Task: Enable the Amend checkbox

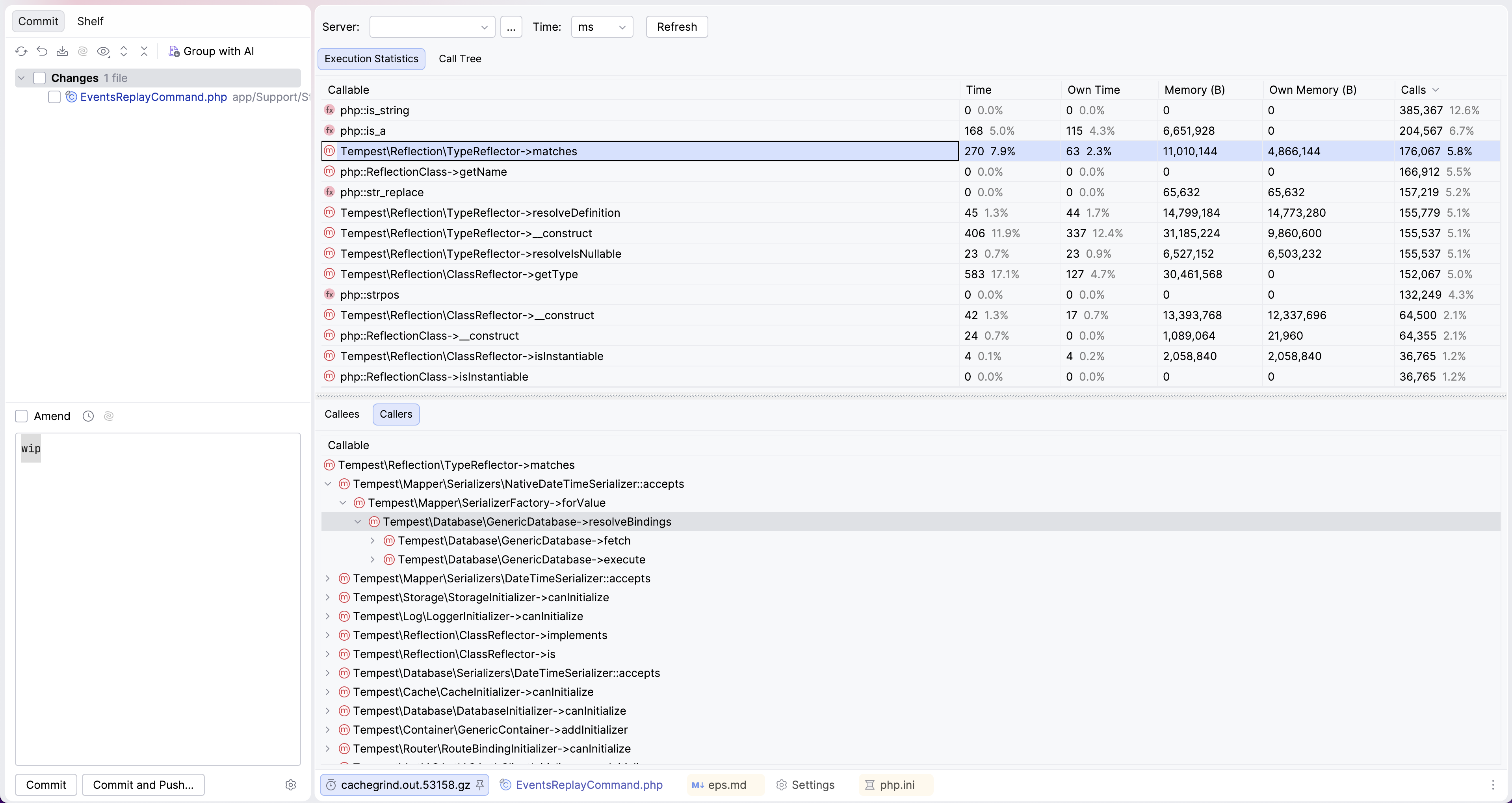Action: coord(21,416)
